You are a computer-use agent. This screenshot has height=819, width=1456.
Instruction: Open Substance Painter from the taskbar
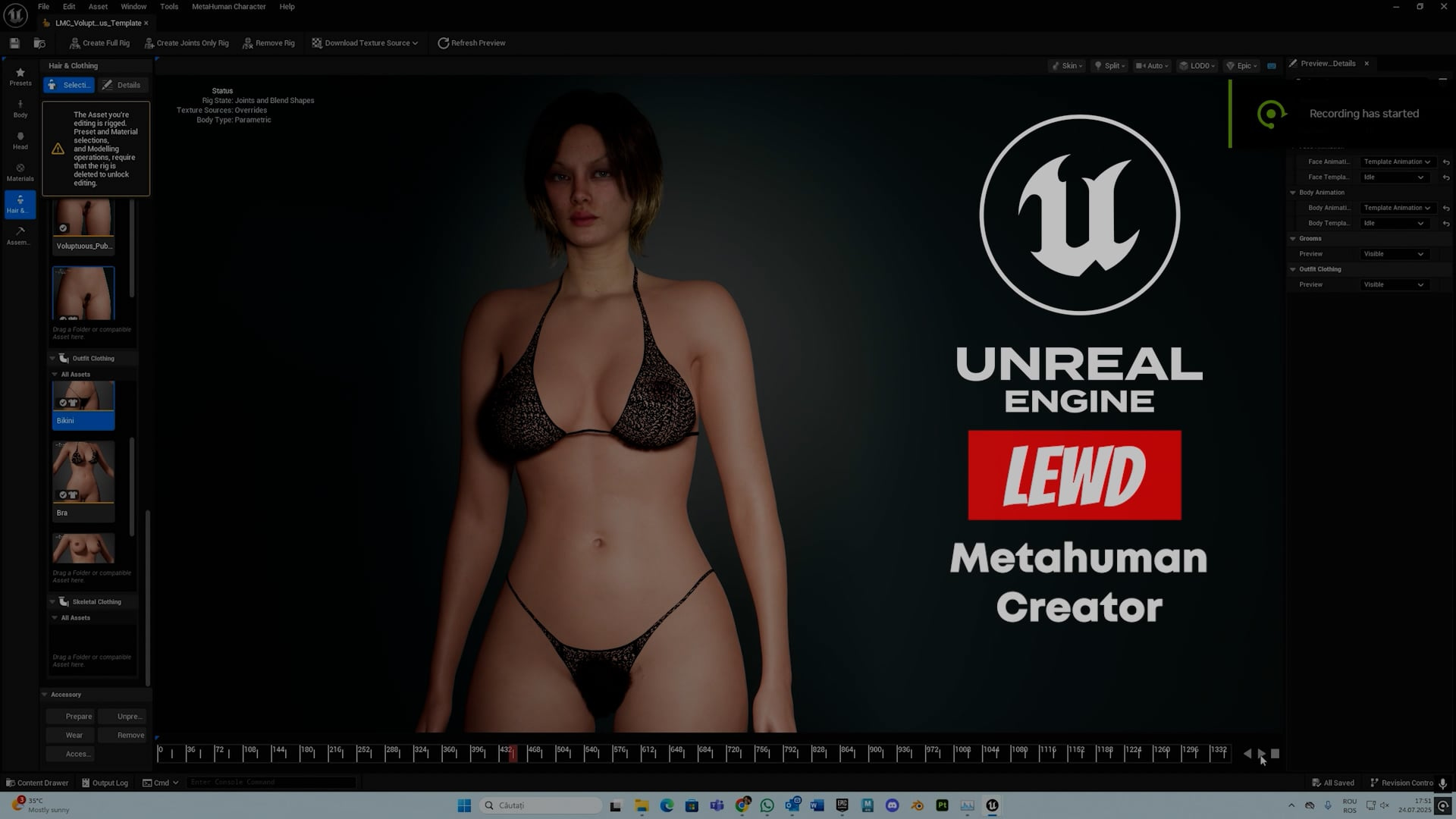tap(942, 805)
